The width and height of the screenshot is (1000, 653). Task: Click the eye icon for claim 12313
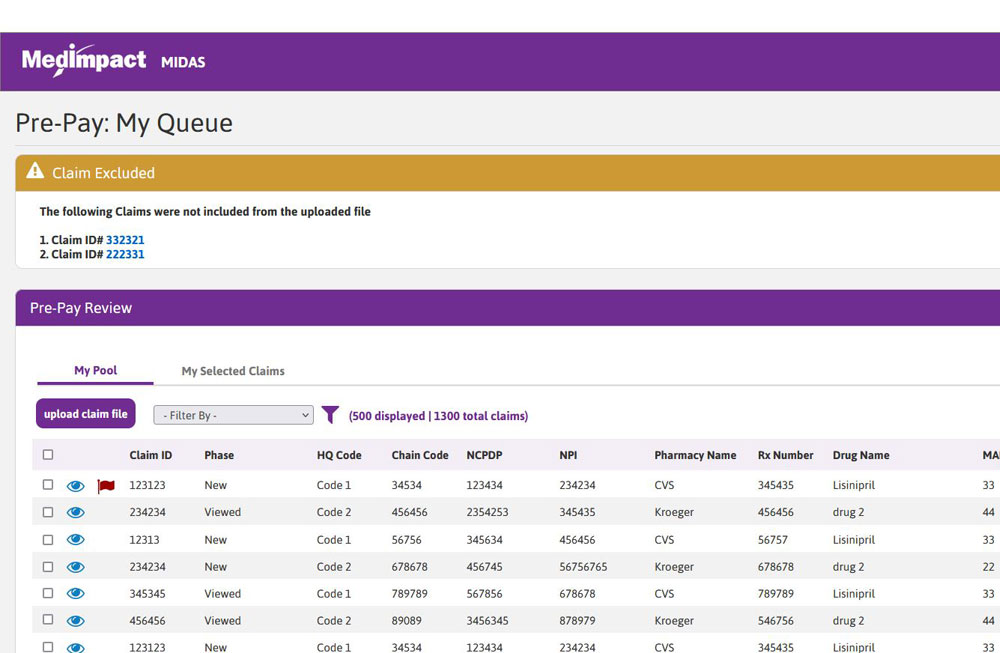(x=75, y=540)
